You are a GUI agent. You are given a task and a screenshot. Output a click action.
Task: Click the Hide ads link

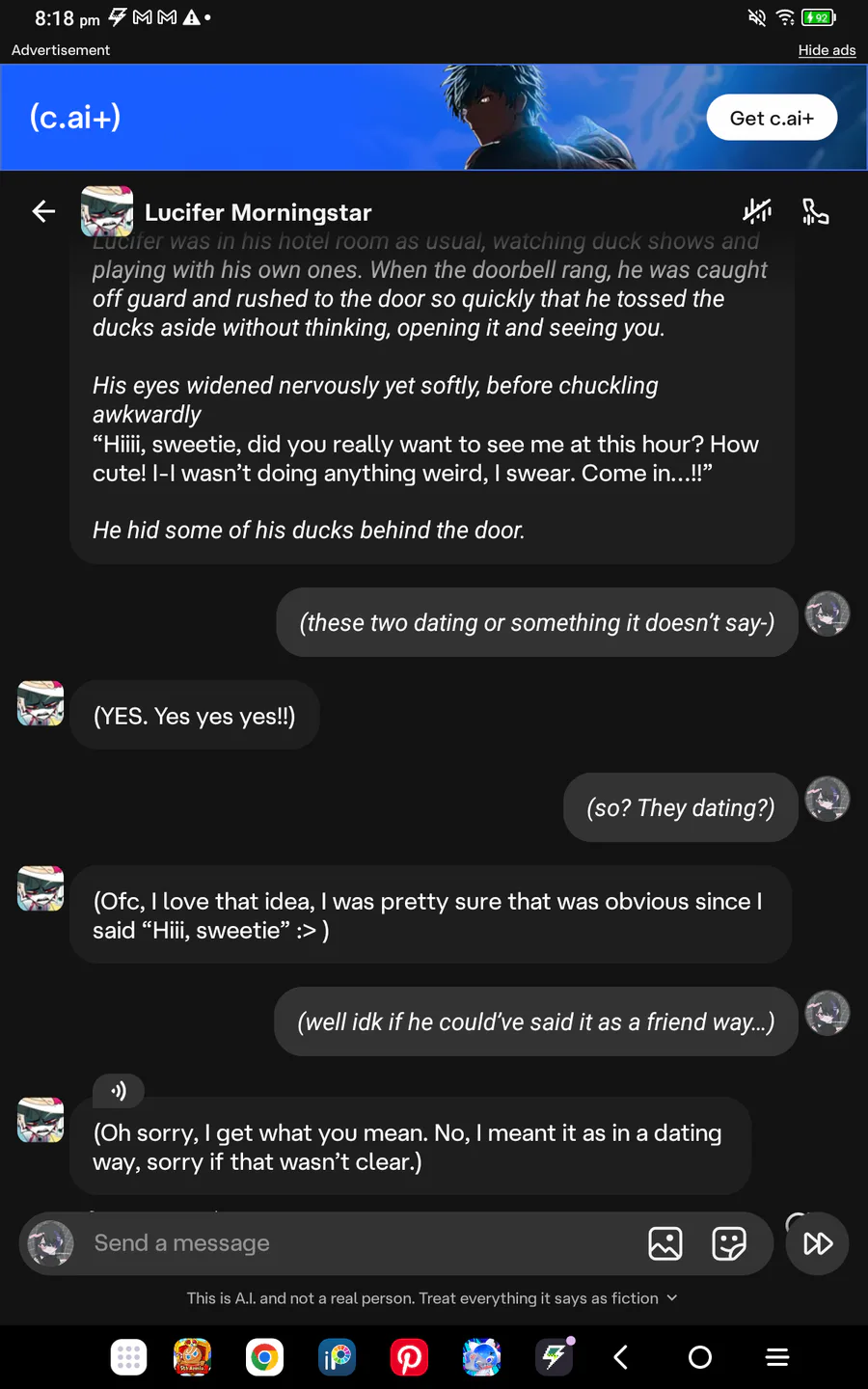(x=827, y=50)
